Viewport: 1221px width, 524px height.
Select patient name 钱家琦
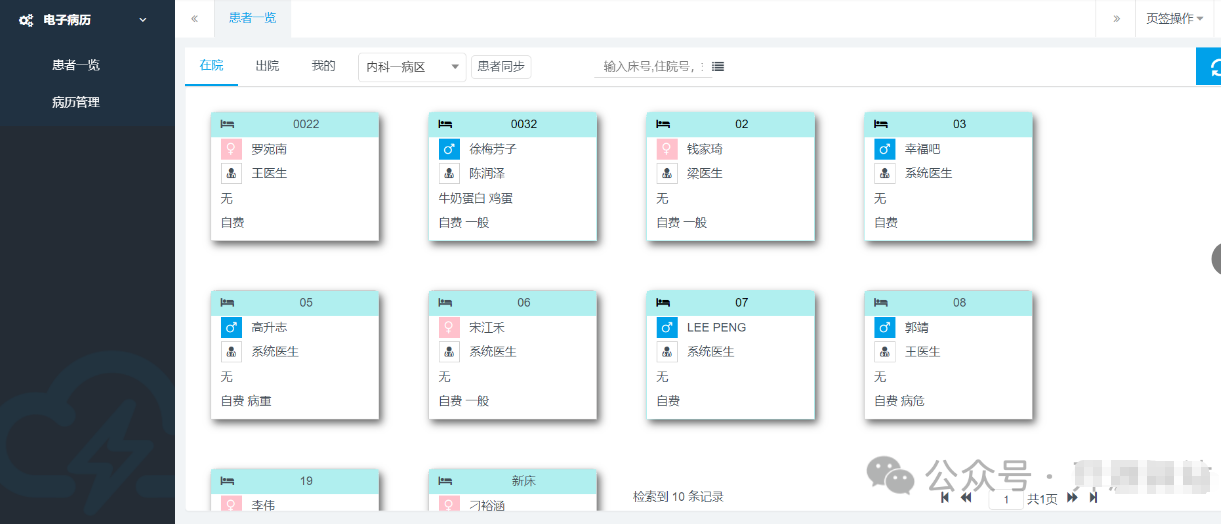click(x=705, y=149)
